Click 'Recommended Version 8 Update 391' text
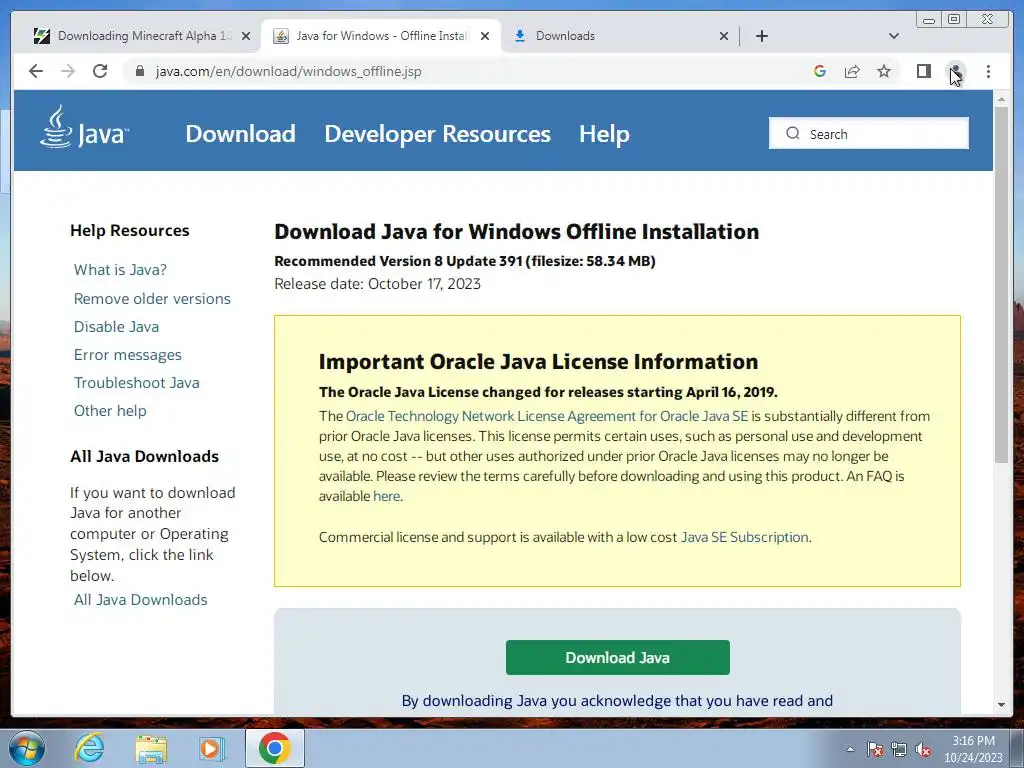Image resolution: width=1024 pixels, height=768 pixels. coord(398,261)
